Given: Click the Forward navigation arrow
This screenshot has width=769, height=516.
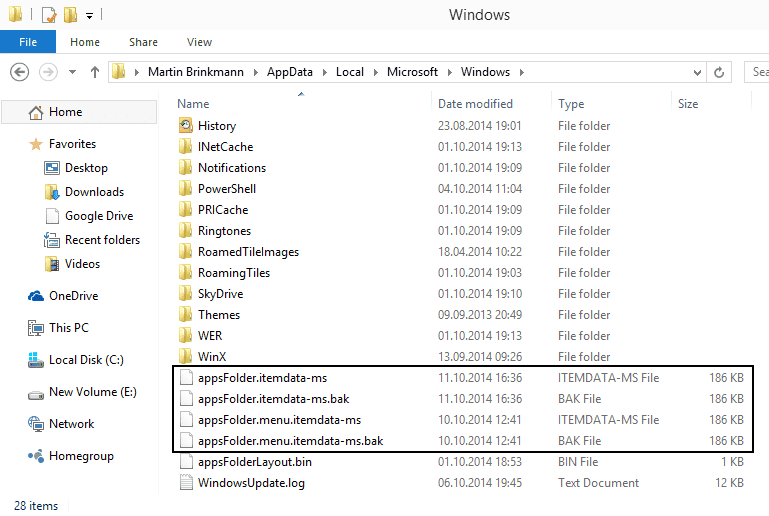Looking at the screenshot, I should (x=48, y=73).
